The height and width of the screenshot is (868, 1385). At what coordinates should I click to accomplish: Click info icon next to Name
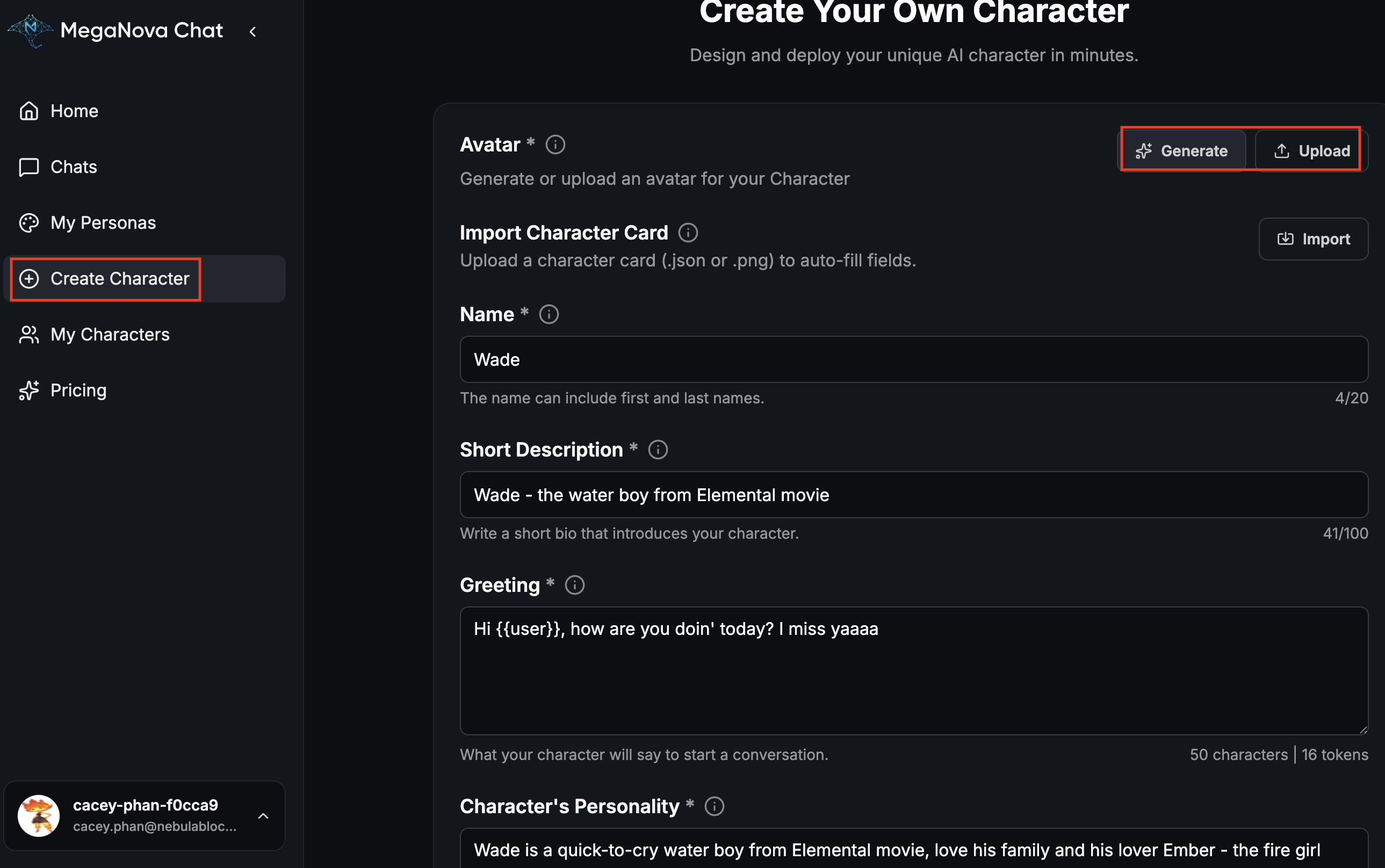549,314
